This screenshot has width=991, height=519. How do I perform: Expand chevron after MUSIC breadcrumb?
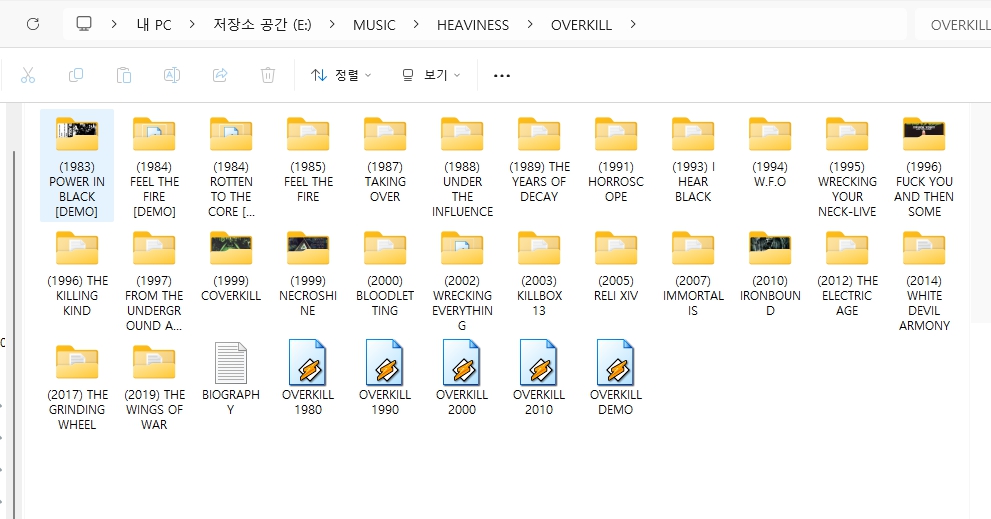416,24
